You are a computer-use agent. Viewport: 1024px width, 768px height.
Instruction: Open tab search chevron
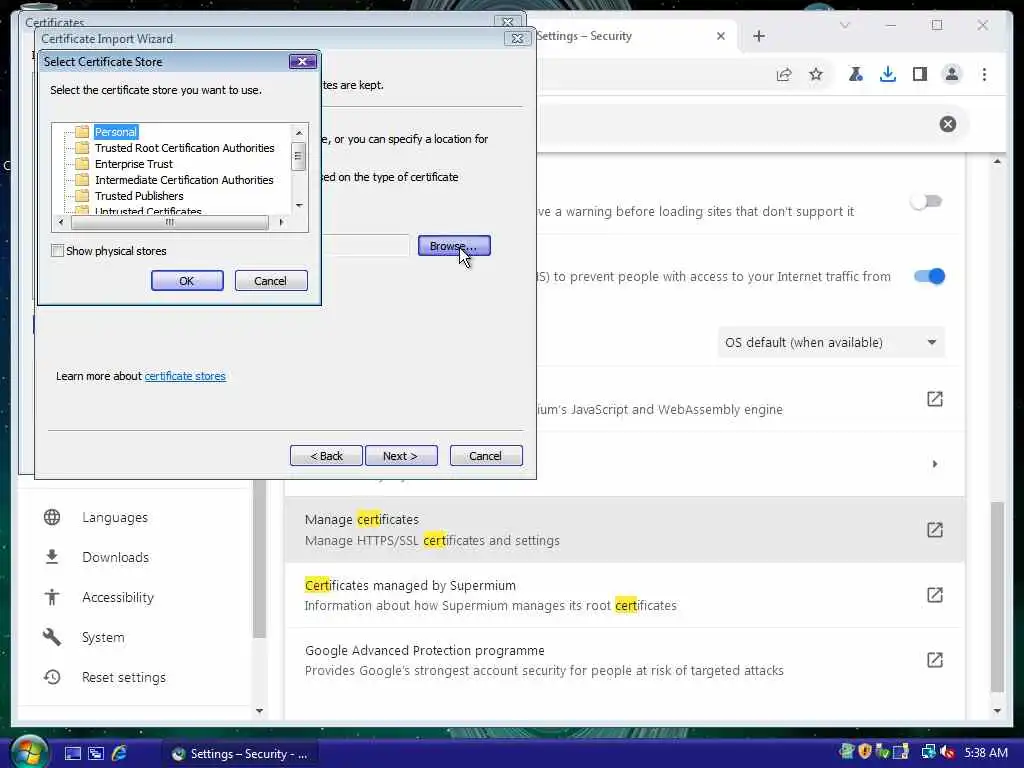click(845, 25)
